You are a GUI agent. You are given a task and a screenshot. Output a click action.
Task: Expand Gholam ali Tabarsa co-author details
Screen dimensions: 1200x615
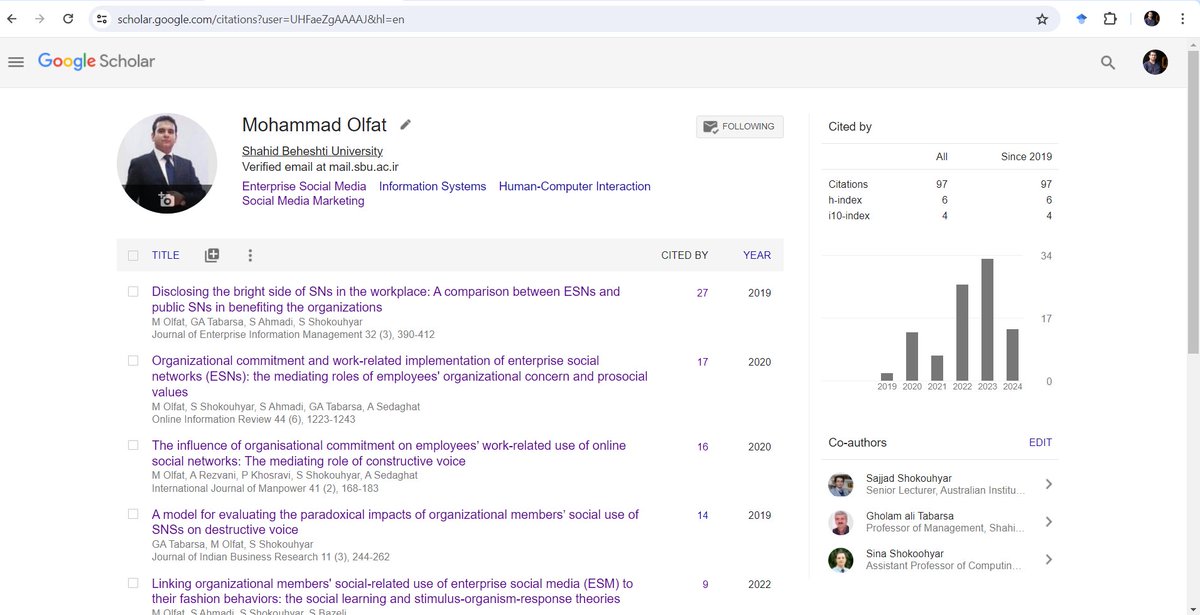coord(1049,521)
